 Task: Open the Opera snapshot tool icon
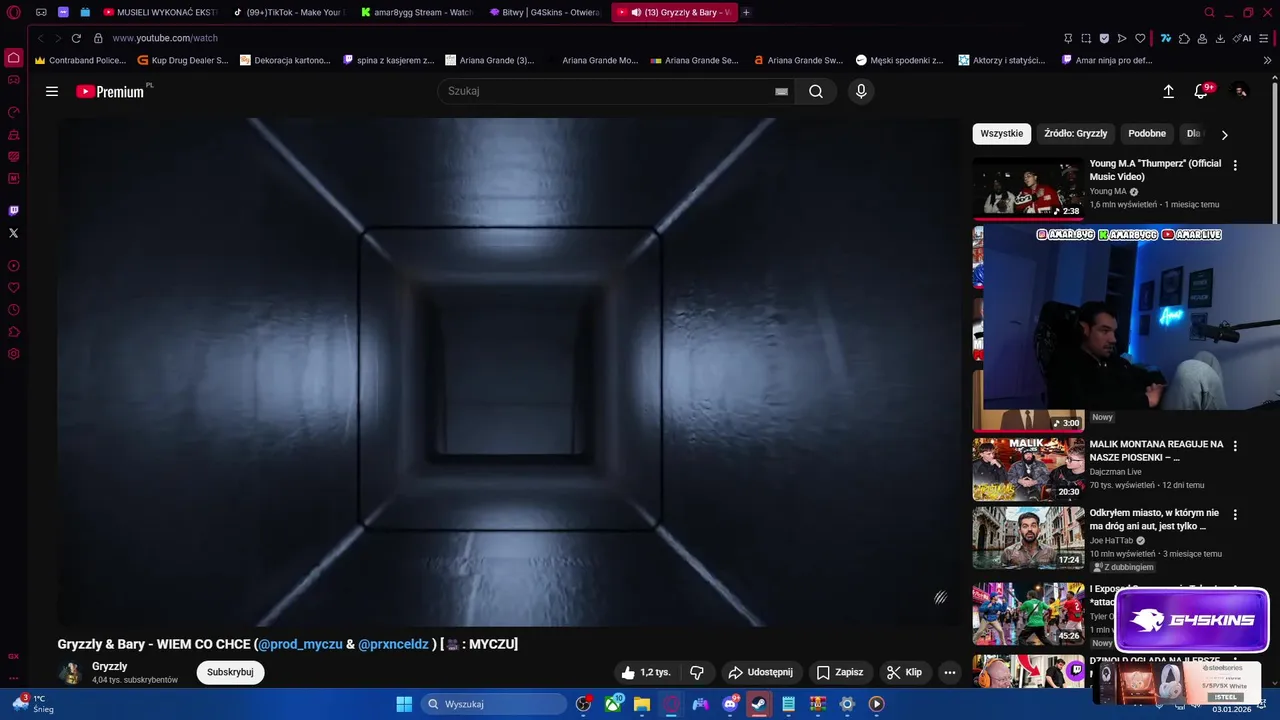[x=1086, y=38]
